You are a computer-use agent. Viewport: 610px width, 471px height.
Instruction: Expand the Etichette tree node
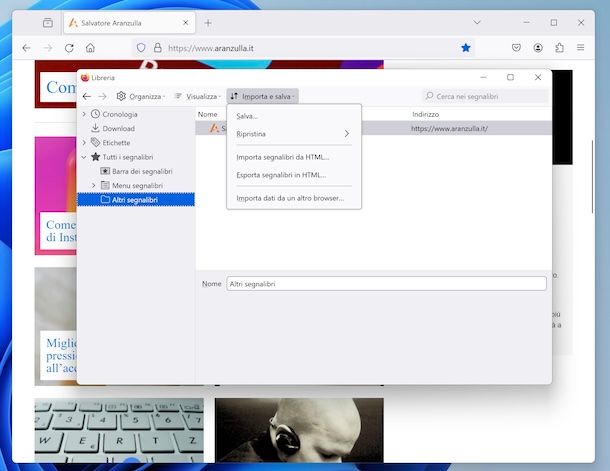(84, 143)
